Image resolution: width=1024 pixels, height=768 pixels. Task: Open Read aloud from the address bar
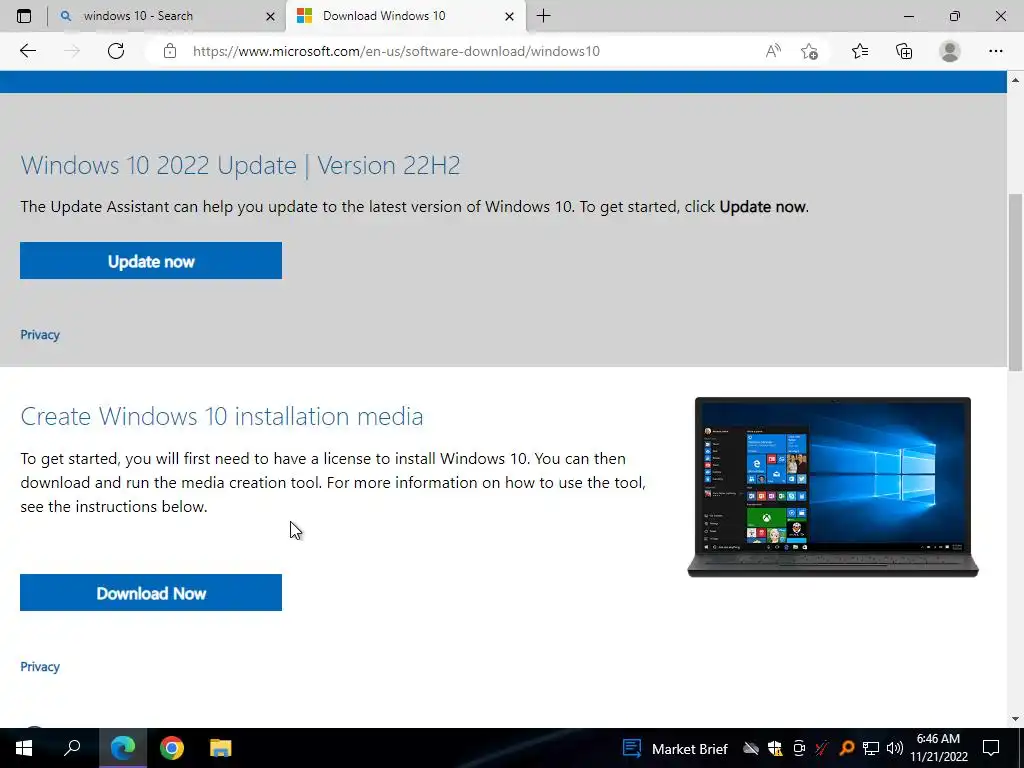[773, 51]
